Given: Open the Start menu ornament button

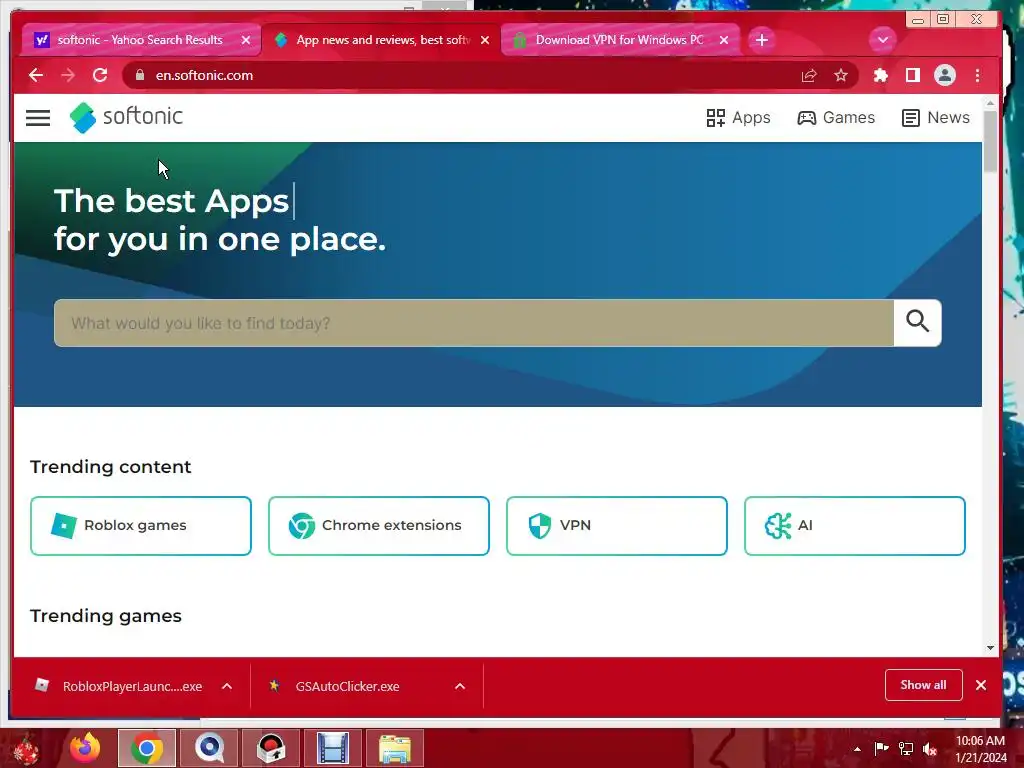Looking at the screenshot, I should point(26,748).
